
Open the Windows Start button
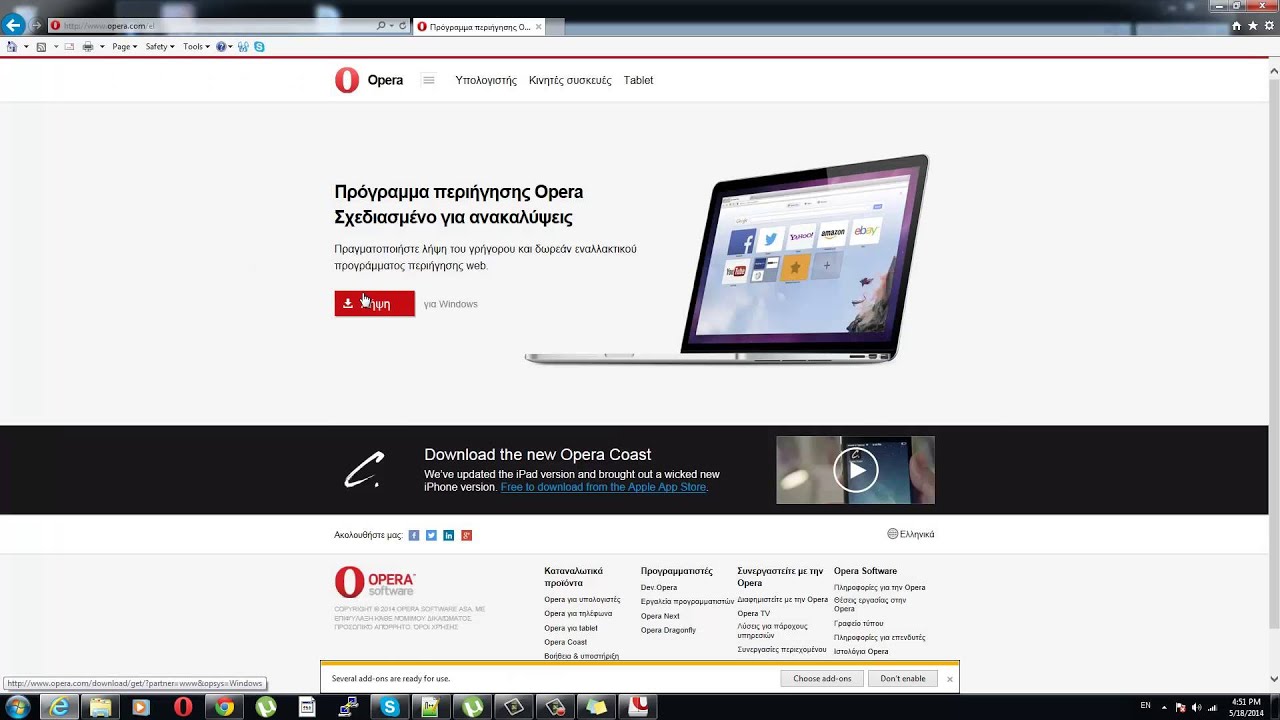(x=18, y=707)
